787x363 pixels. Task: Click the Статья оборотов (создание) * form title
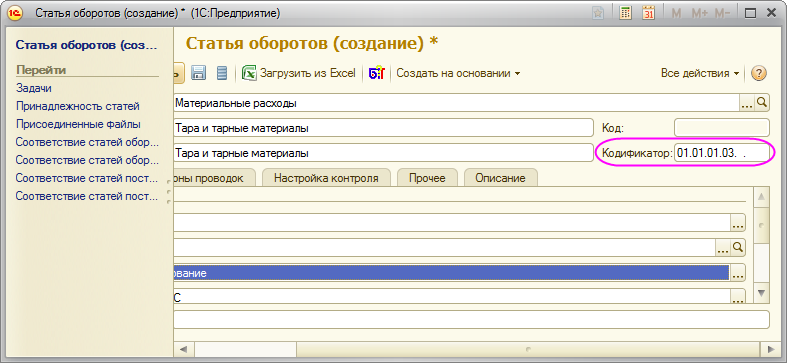[x=312, y=44]
